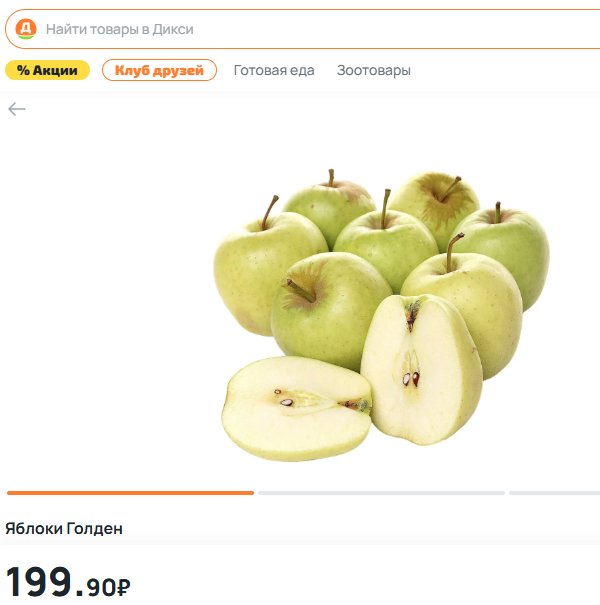This screenshot has height=605, width=600.
Task: Switch to the Зоотовары category
Action: (374, 70)
